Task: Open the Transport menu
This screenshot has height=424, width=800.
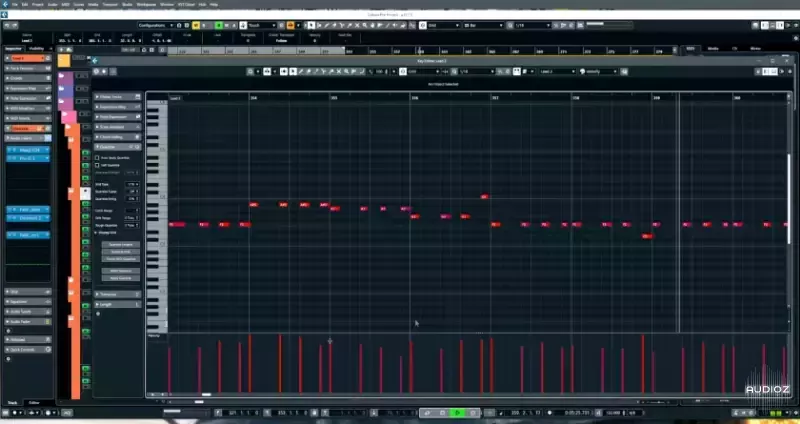Action: [x=110, y=4]
